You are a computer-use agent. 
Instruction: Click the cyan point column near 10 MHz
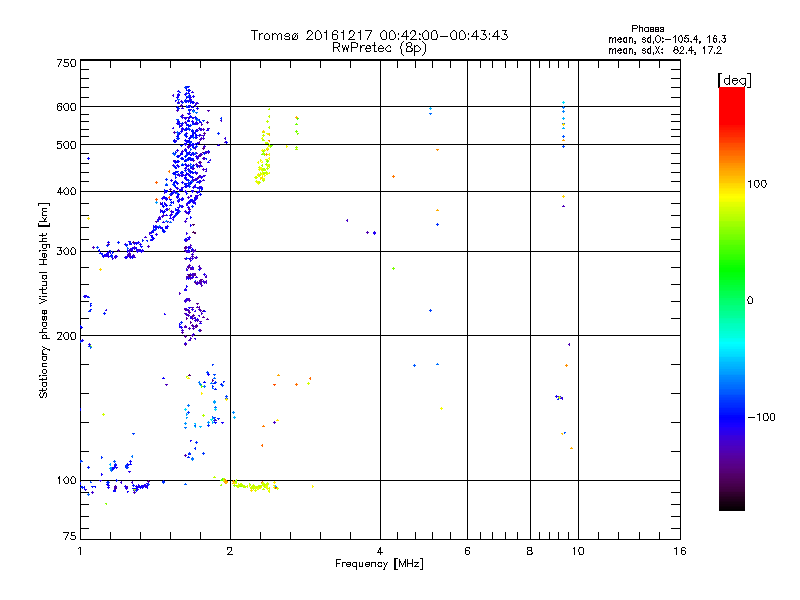click(563, 124)
